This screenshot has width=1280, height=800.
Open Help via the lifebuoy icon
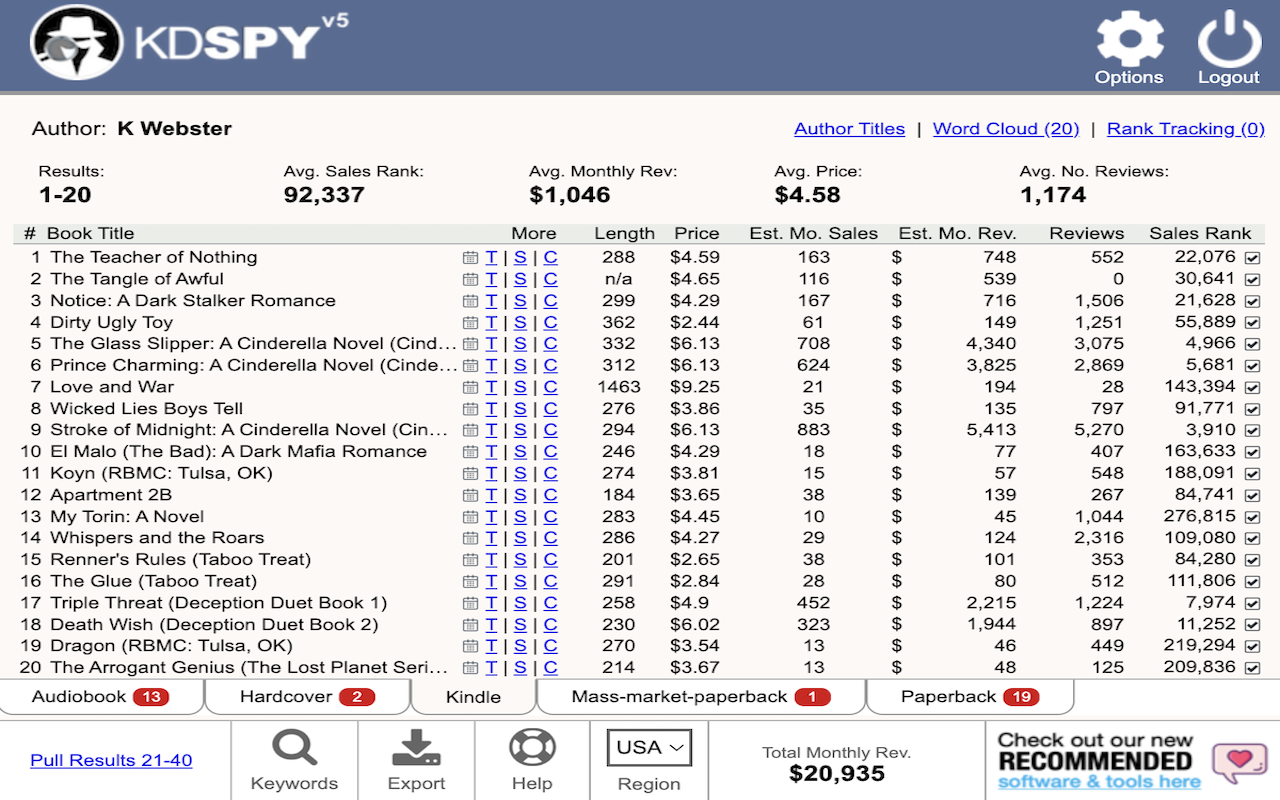click(x=532, y=745)
